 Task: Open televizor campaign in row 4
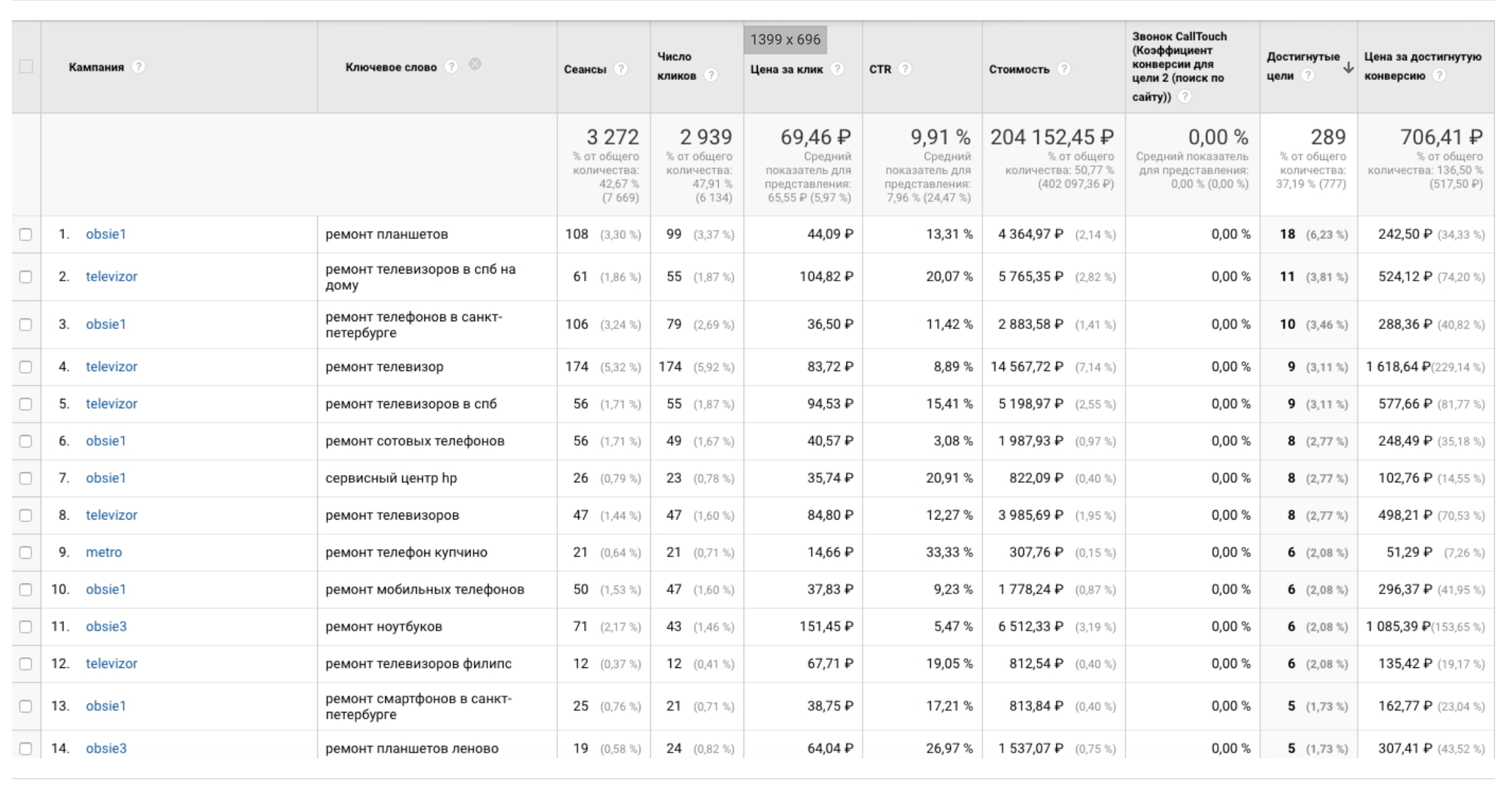(111, 367)
